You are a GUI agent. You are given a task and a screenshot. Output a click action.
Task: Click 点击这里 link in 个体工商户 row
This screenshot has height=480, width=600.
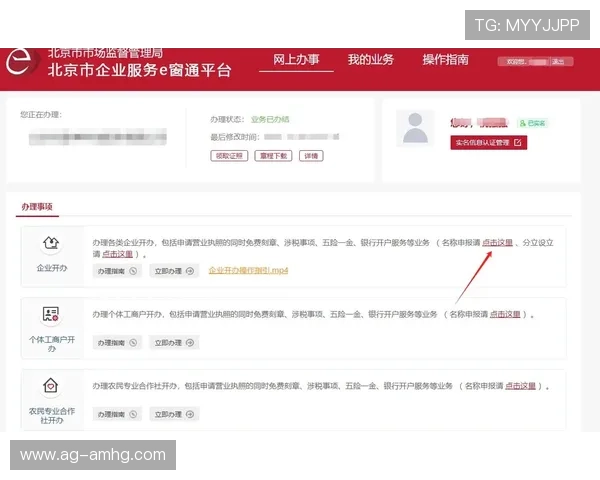(505, 314)
